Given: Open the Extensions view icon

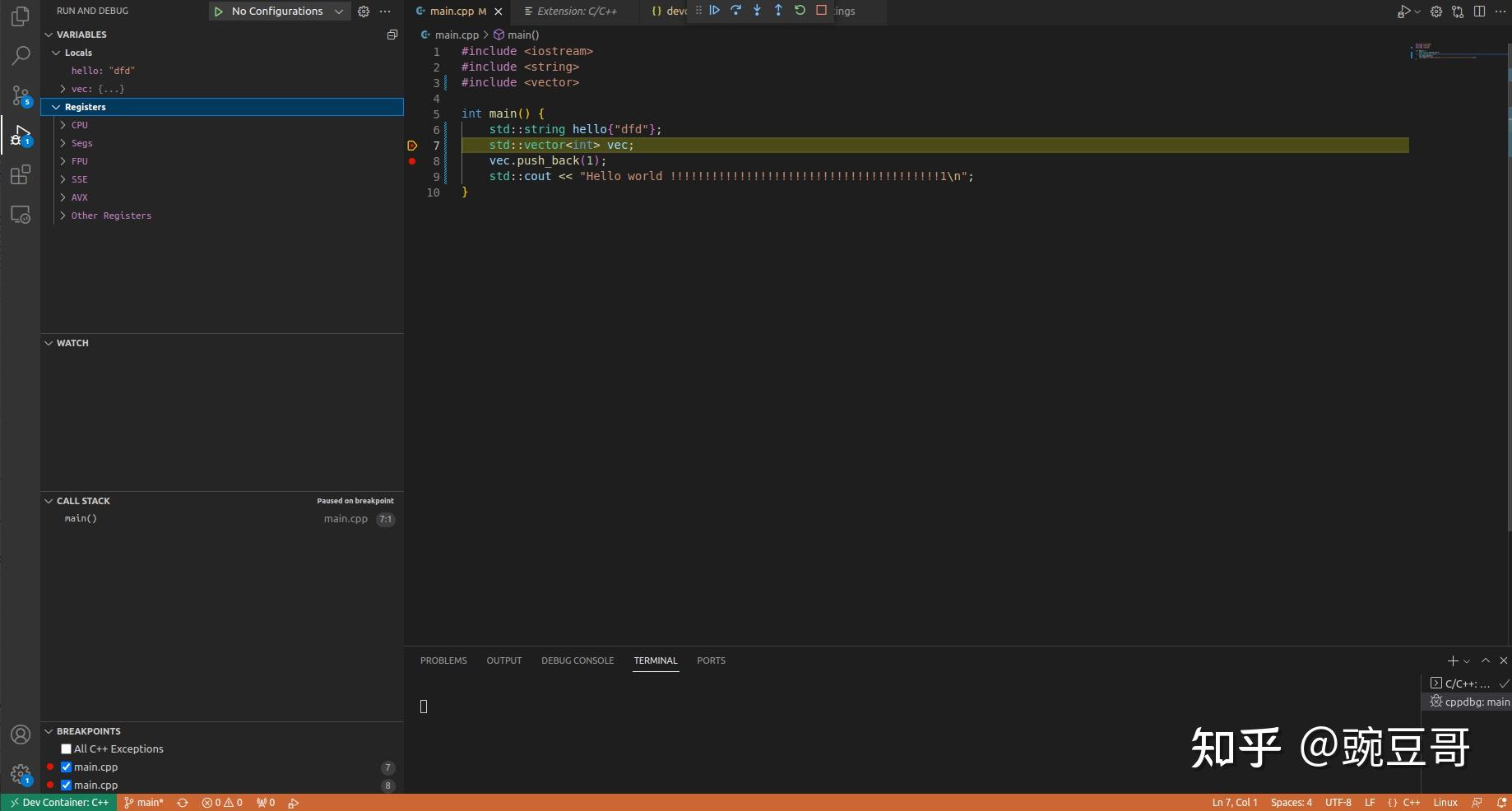Looking at the screenshot, I should point(20,174).
